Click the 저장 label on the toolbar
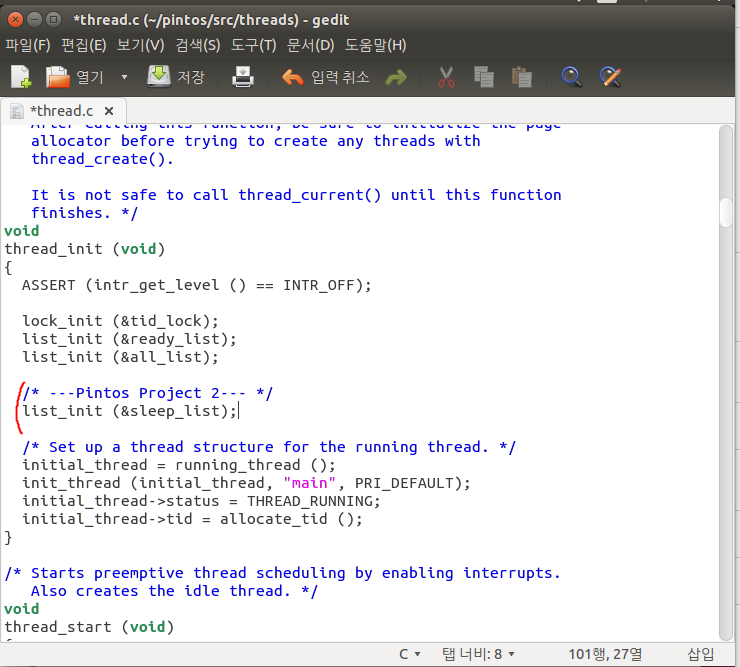Image resolution: width=740 pixels, height=667 pixels. (x=191, y=77)
